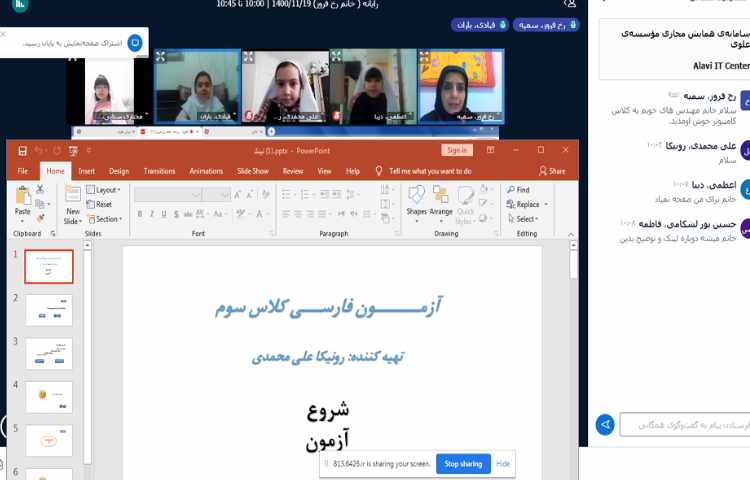The width and height of the screenshot is (750, 480).
Task: Click the fullscreen icon on teacher's video tile
Action: pos(425,57)
